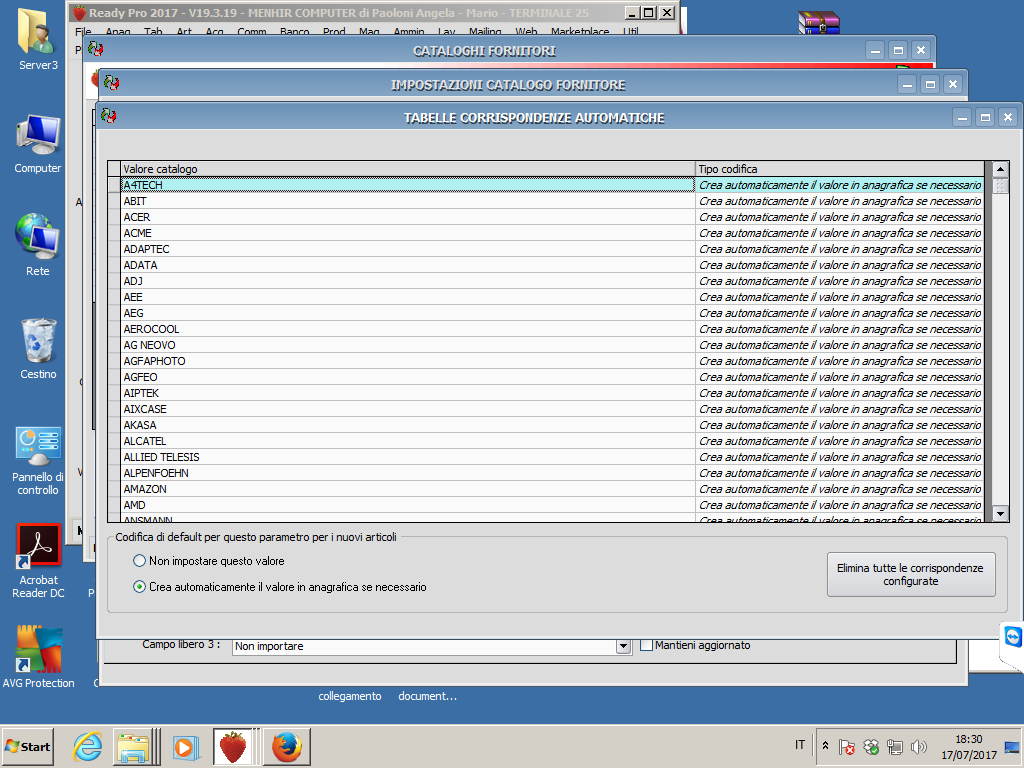1024x768 pixels.
Task: Open Internet Explorer from taskbar
Action: click(88, 746)
